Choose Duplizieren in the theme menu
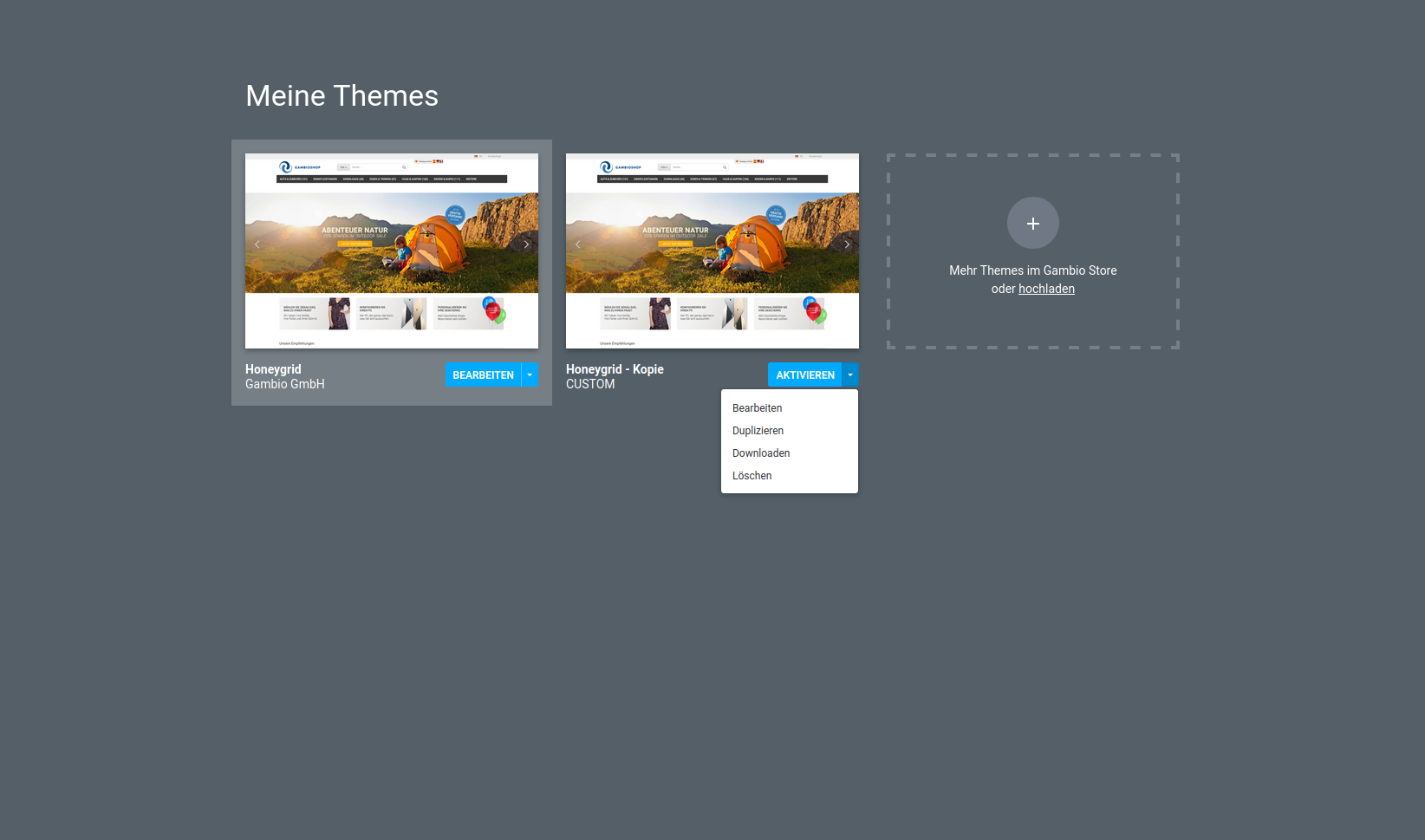 tap(758, 431)
